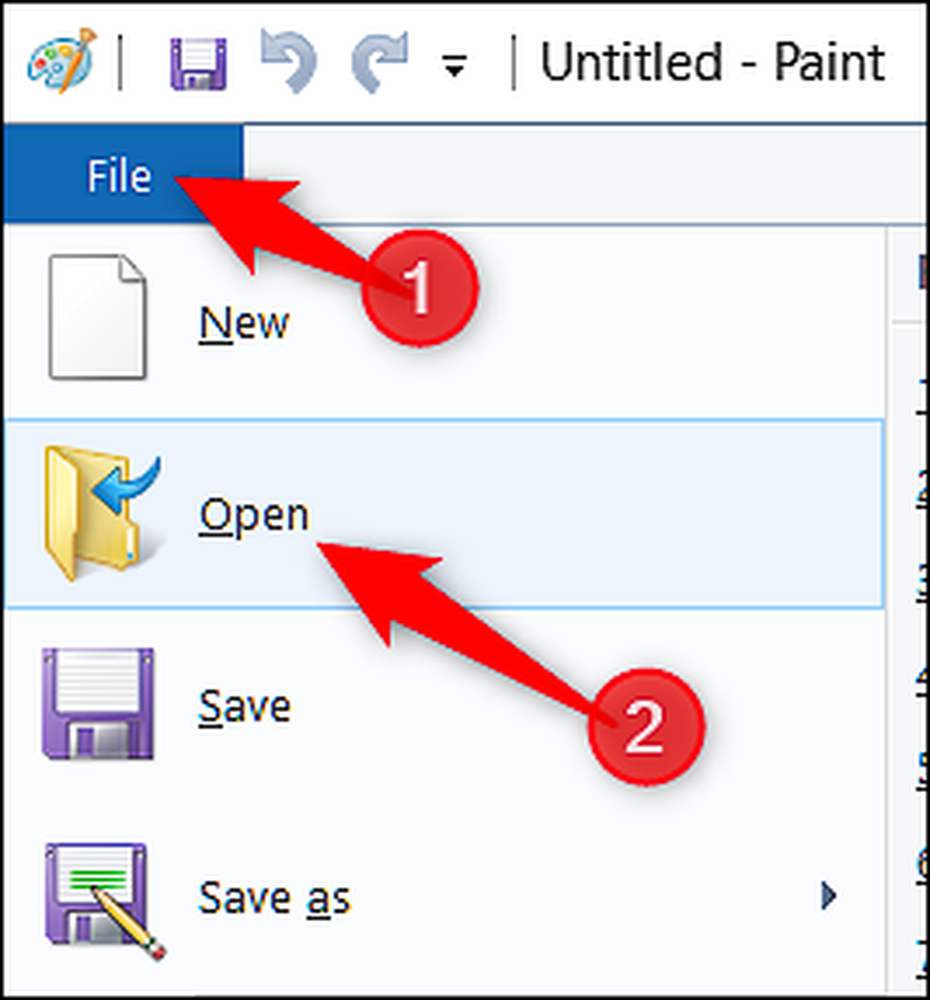Click the Untitled - Paint window title
The image size is (930, 1000).
tap(713, 62)
